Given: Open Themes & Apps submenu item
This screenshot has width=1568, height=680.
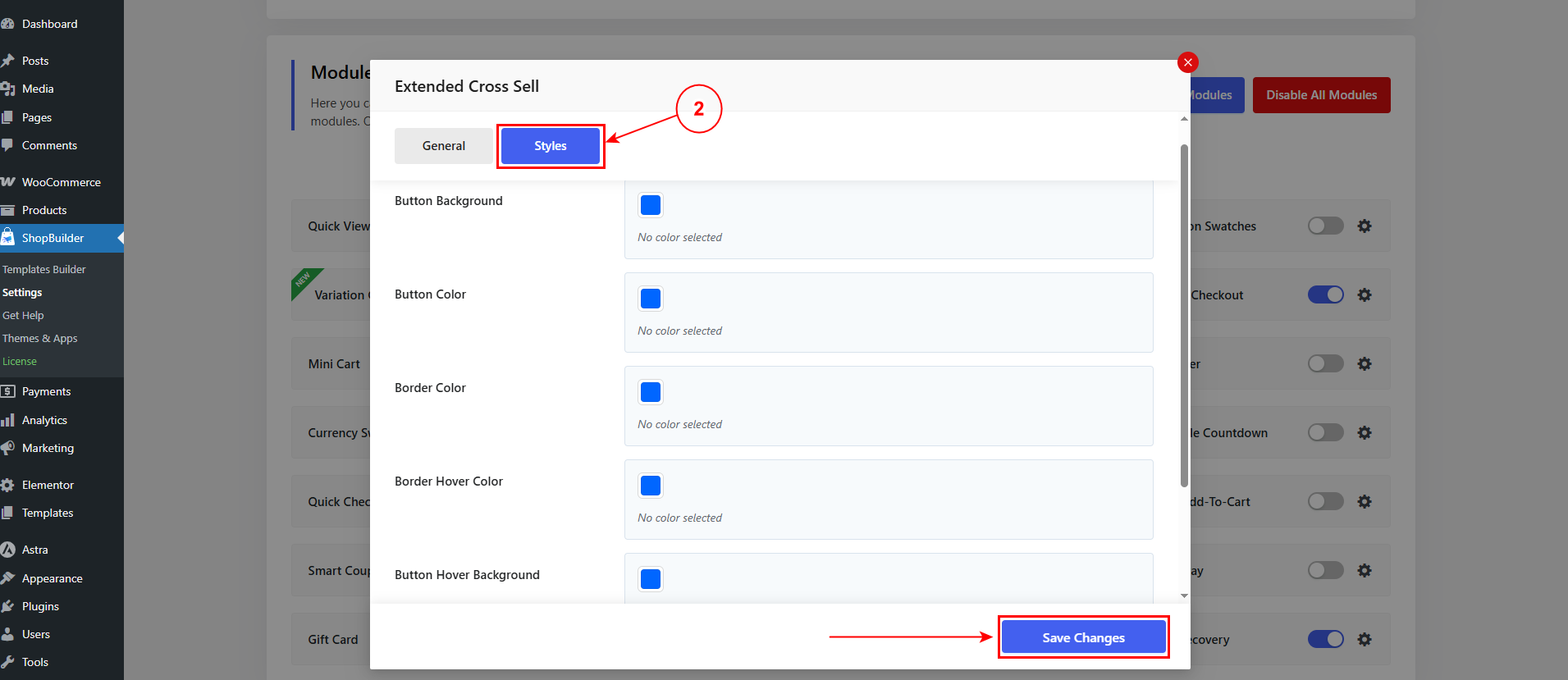Looking at the screenshot, I should coord(40,338).
